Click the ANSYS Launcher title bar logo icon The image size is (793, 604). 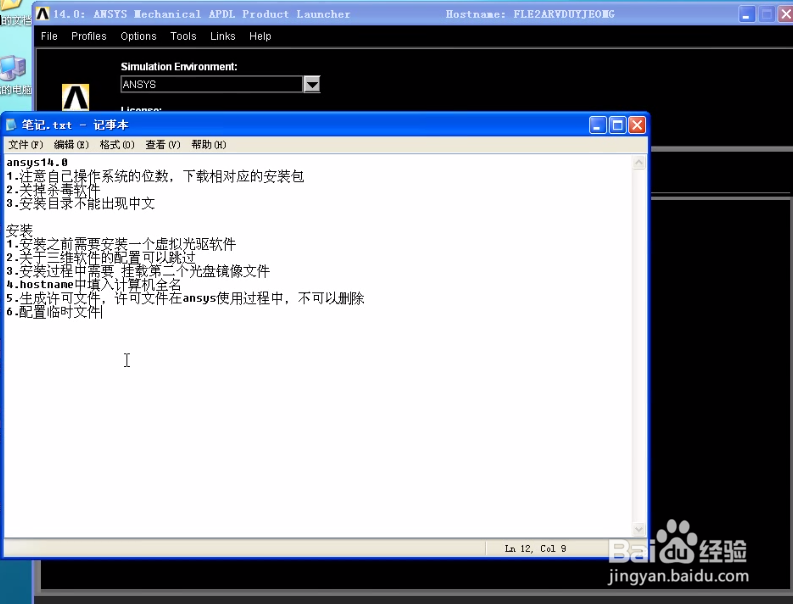(43, 14)
